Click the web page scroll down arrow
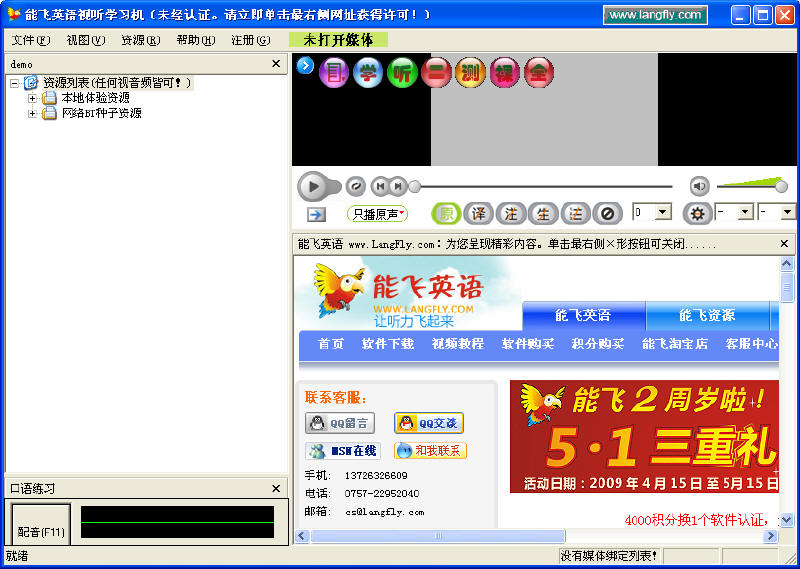This screenshot has width=800, height=569. point(787,520)
